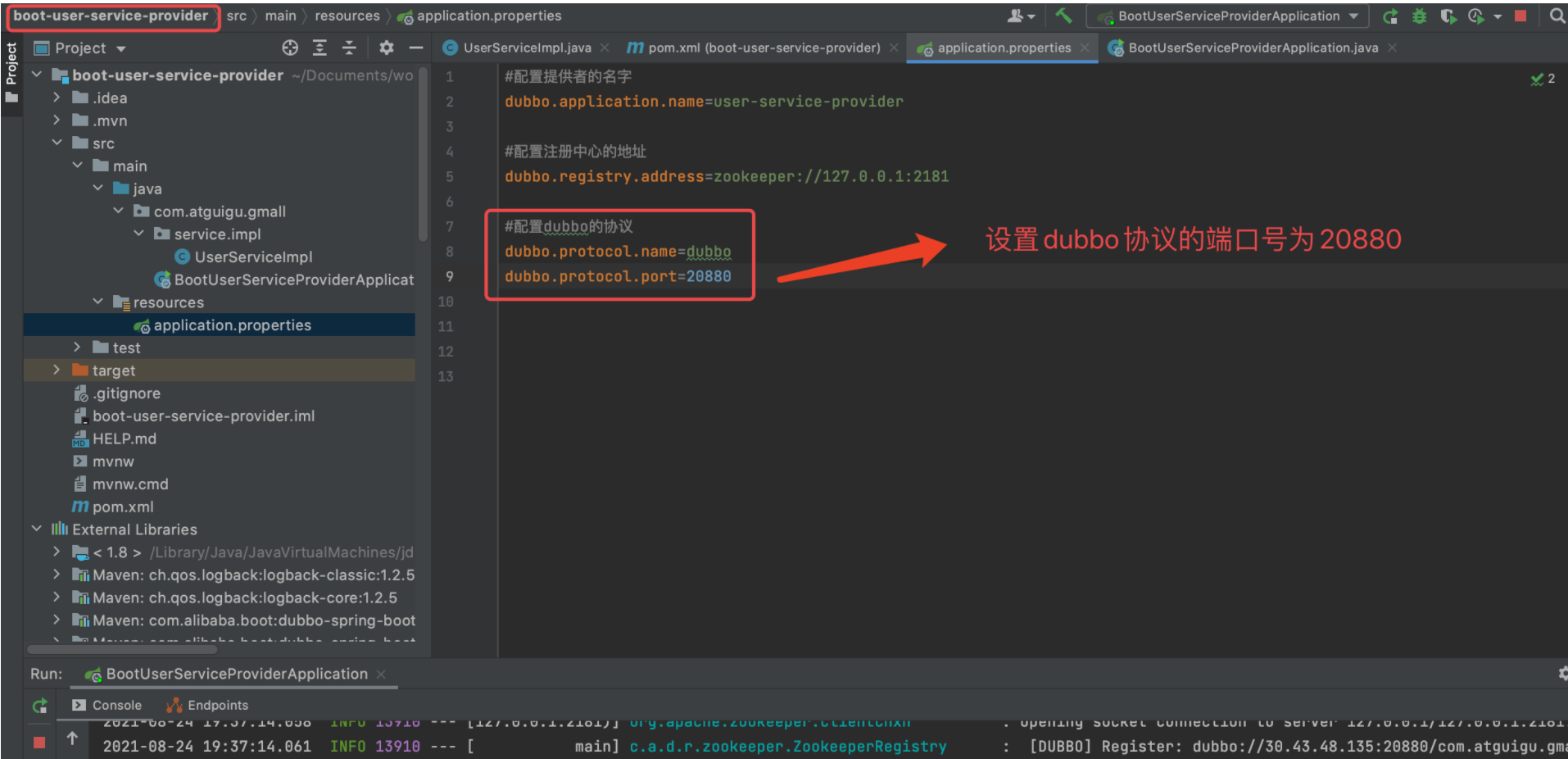Screen dimensions: 1568x759
Task: Expand the target folder
Action: pos(57,370)
